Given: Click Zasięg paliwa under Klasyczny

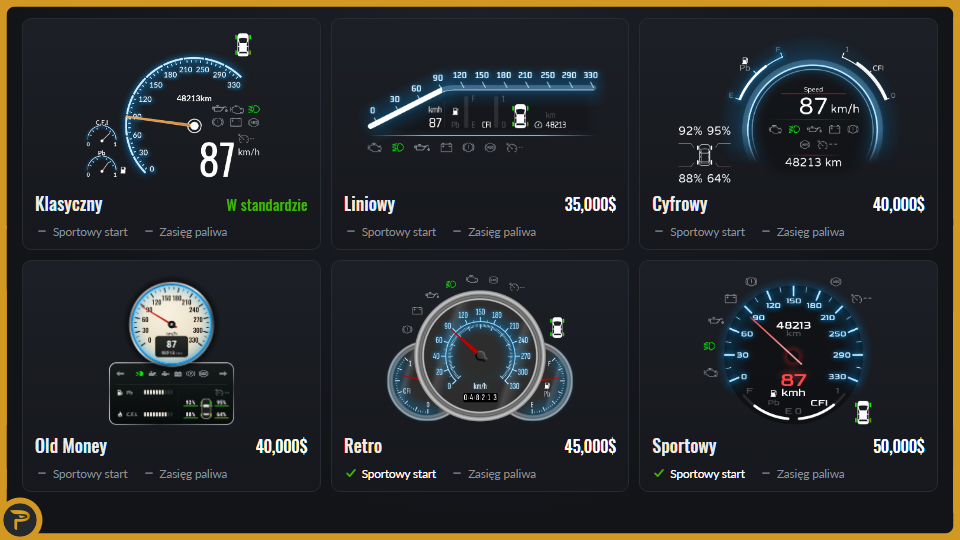Looking at the screenshot, I should tap(193, 232).
